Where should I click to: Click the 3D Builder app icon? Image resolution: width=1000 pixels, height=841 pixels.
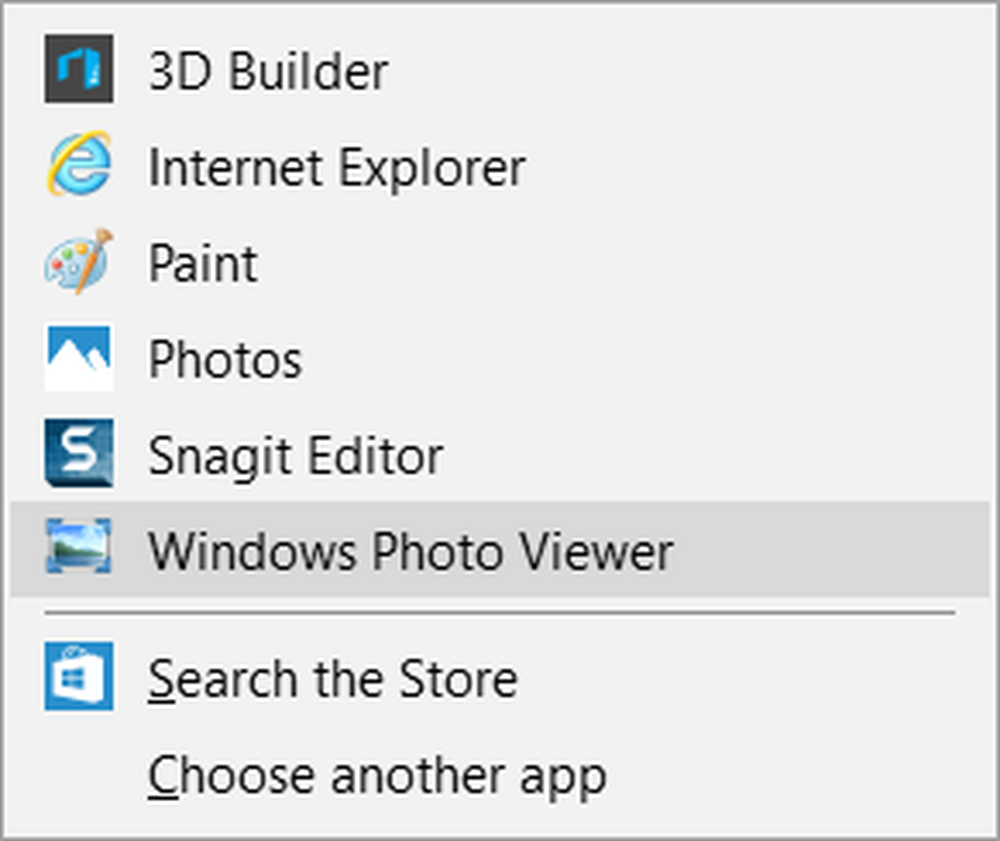(x=78, y=69)
